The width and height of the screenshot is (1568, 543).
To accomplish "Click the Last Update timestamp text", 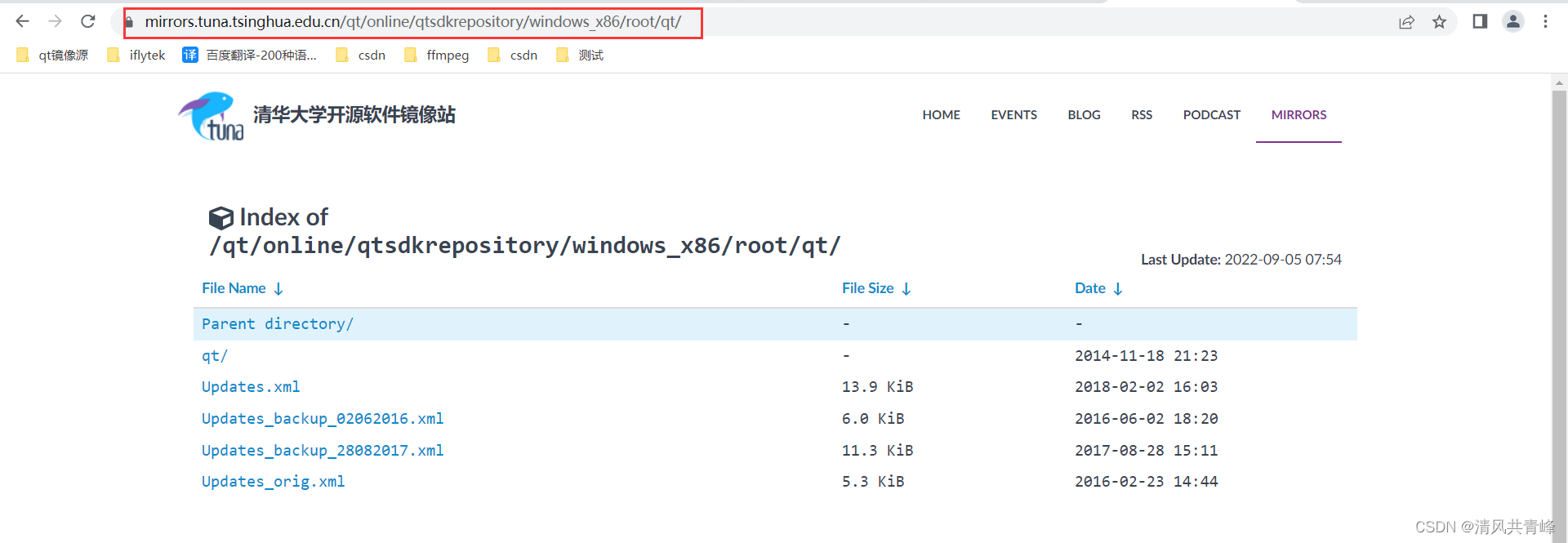I will (1241, 260).
